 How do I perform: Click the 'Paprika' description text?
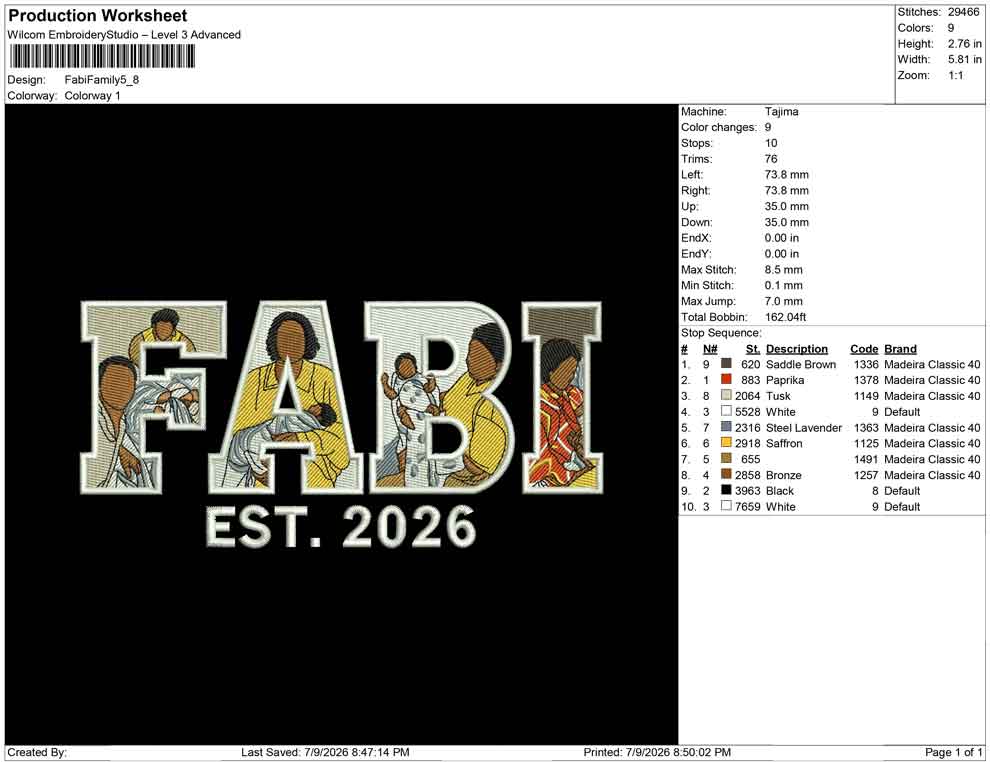click(x=785, y=380)
